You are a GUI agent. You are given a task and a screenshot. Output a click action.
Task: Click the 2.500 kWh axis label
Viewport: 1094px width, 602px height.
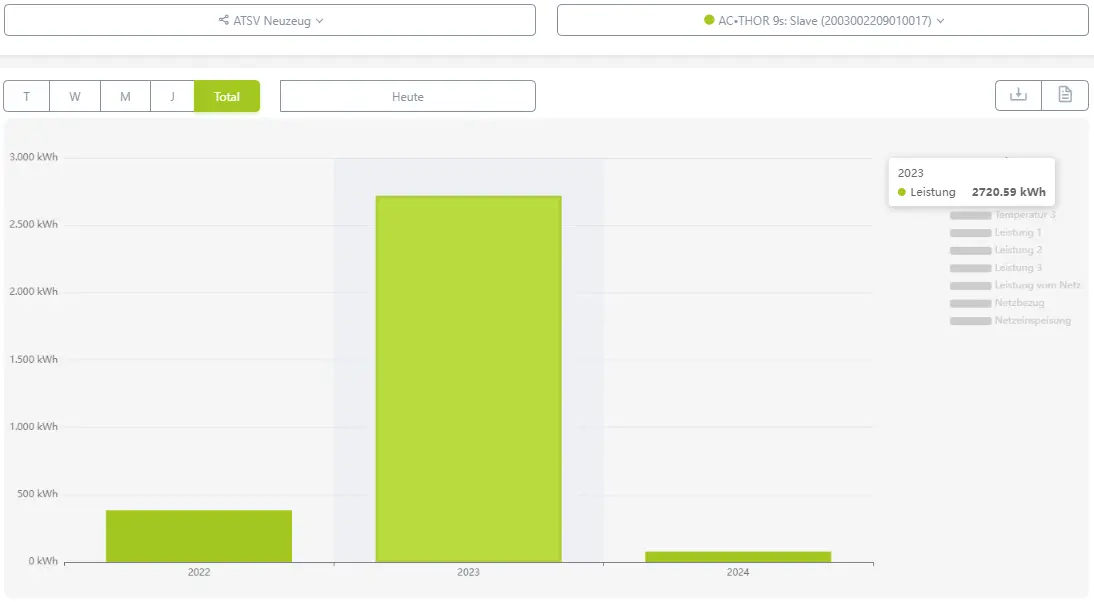33,224
